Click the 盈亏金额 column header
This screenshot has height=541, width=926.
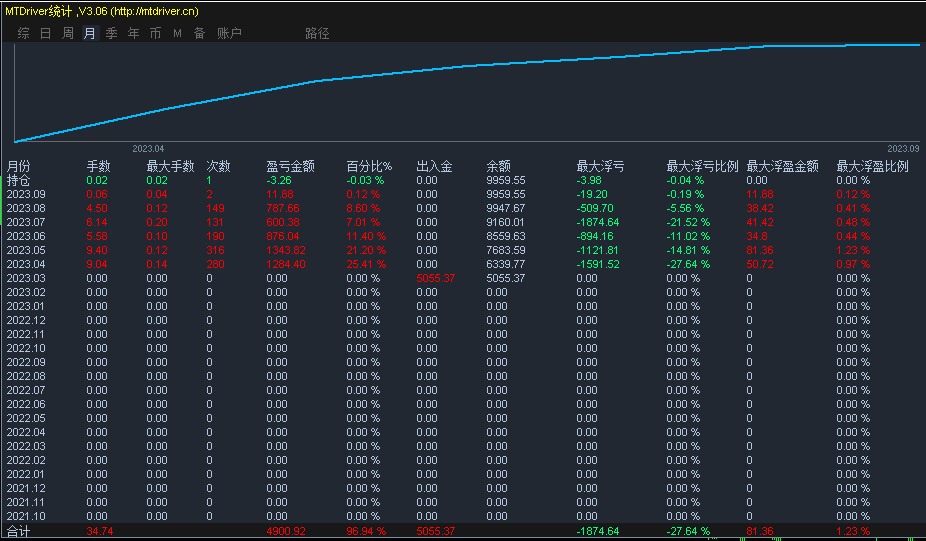[291, 166]
